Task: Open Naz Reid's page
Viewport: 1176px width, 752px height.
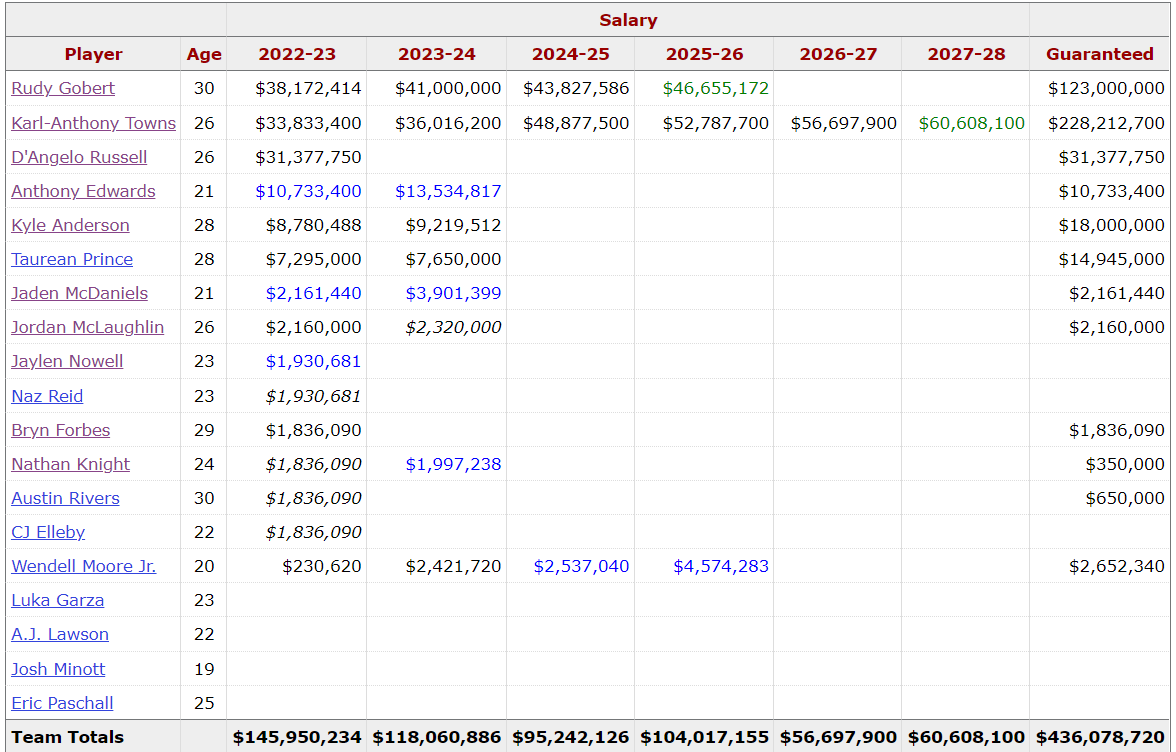Action: (x=47, y=396)
